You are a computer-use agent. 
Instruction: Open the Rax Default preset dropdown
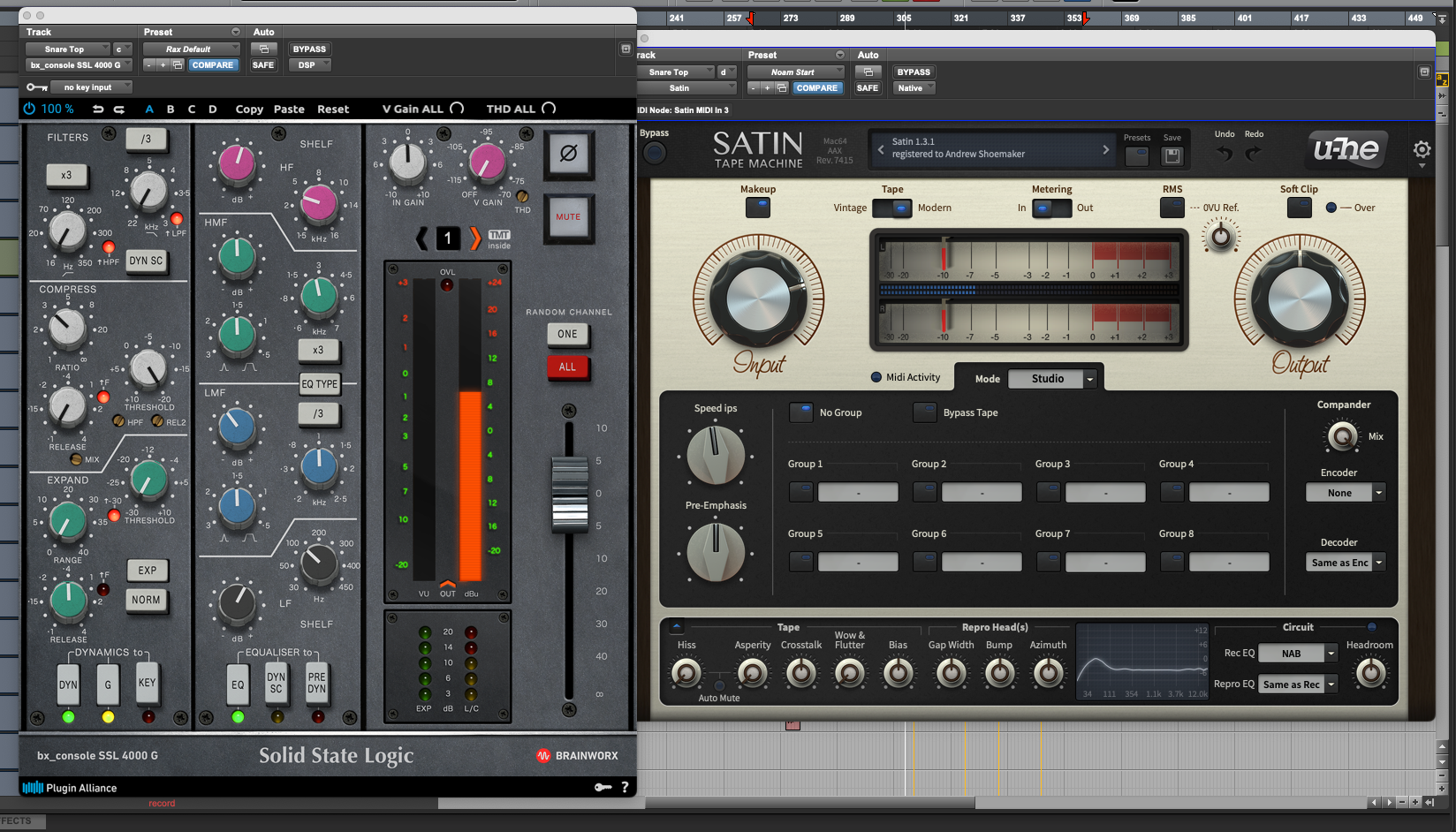pos(191,49)
